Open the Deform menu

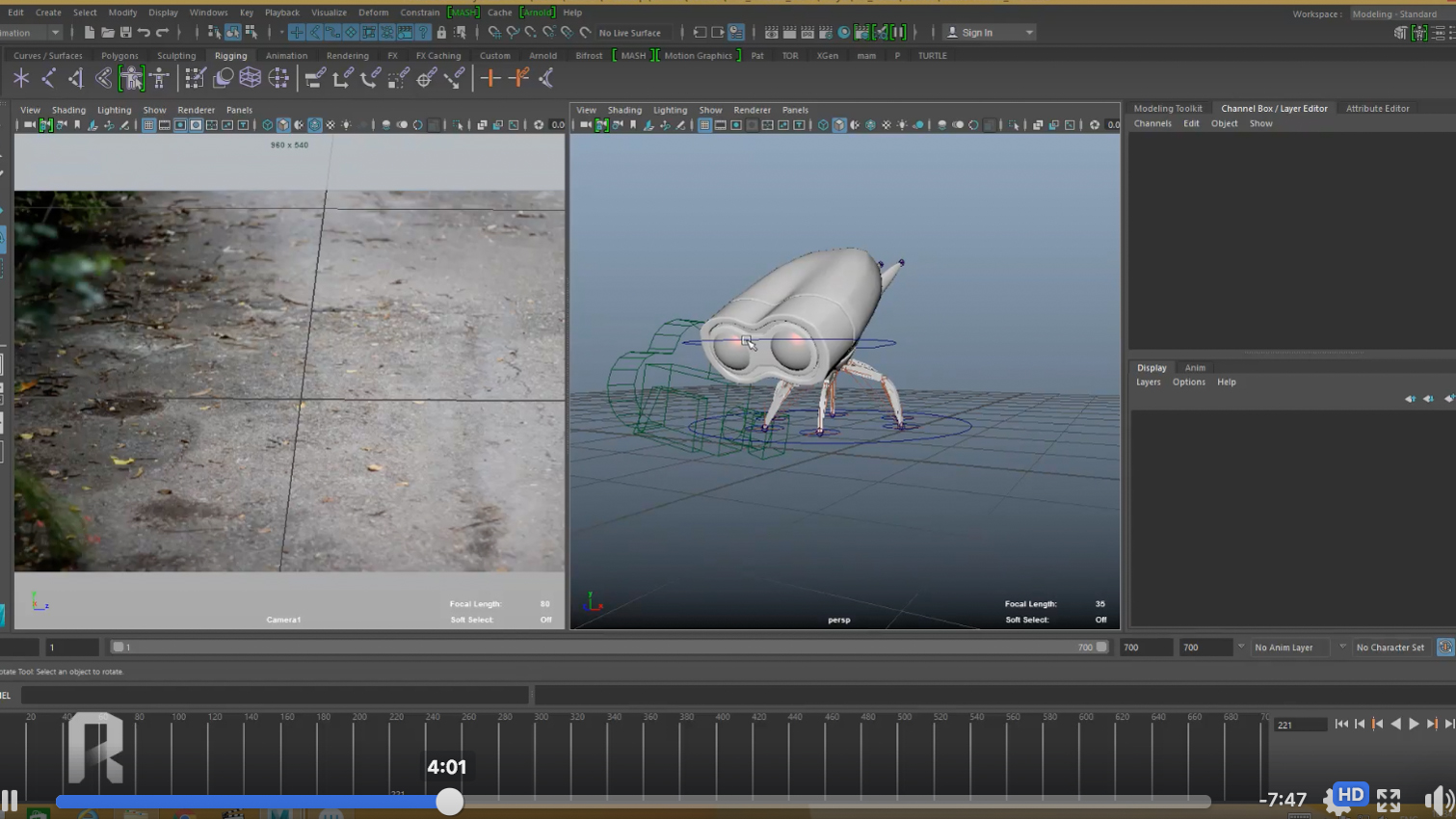(373, 13)
